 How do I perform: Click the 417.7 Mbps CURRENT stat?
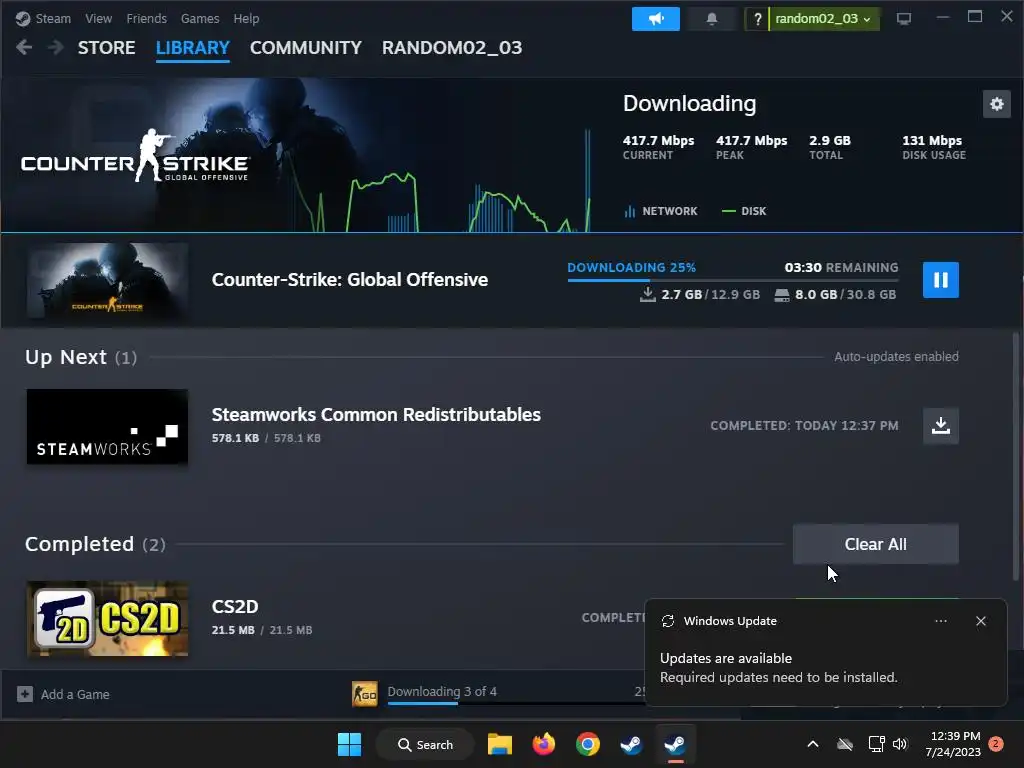click(x=658, y=147)
